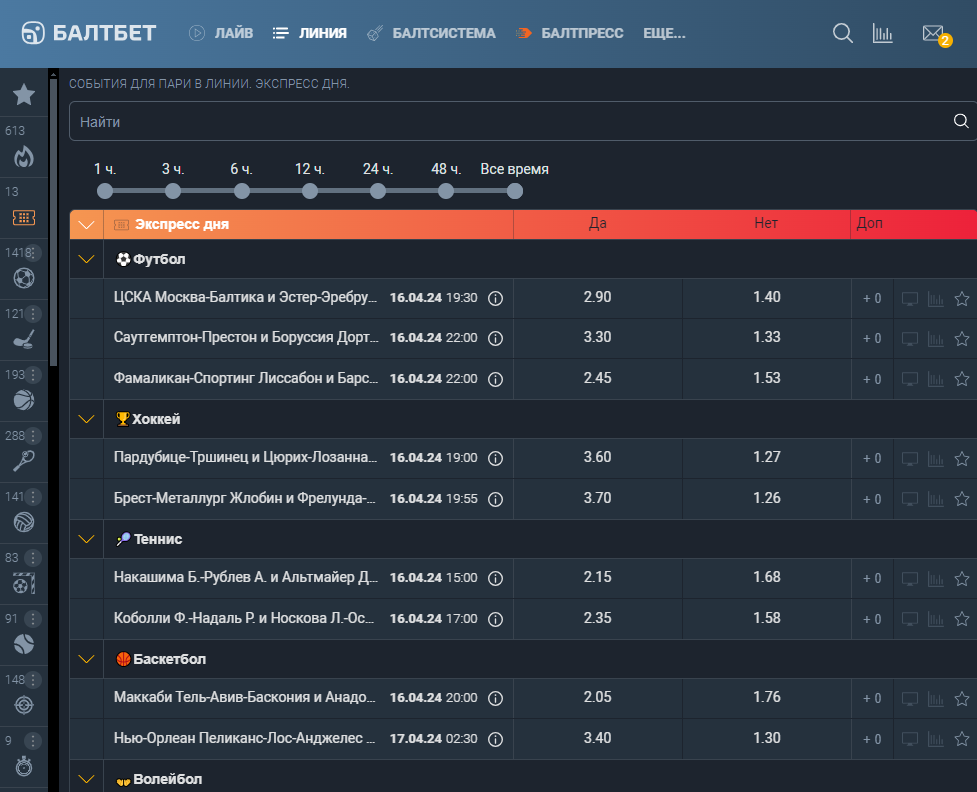Open the statistics chart icon in the header
This screenshot has width=977, height=792.
click(882, 34)
